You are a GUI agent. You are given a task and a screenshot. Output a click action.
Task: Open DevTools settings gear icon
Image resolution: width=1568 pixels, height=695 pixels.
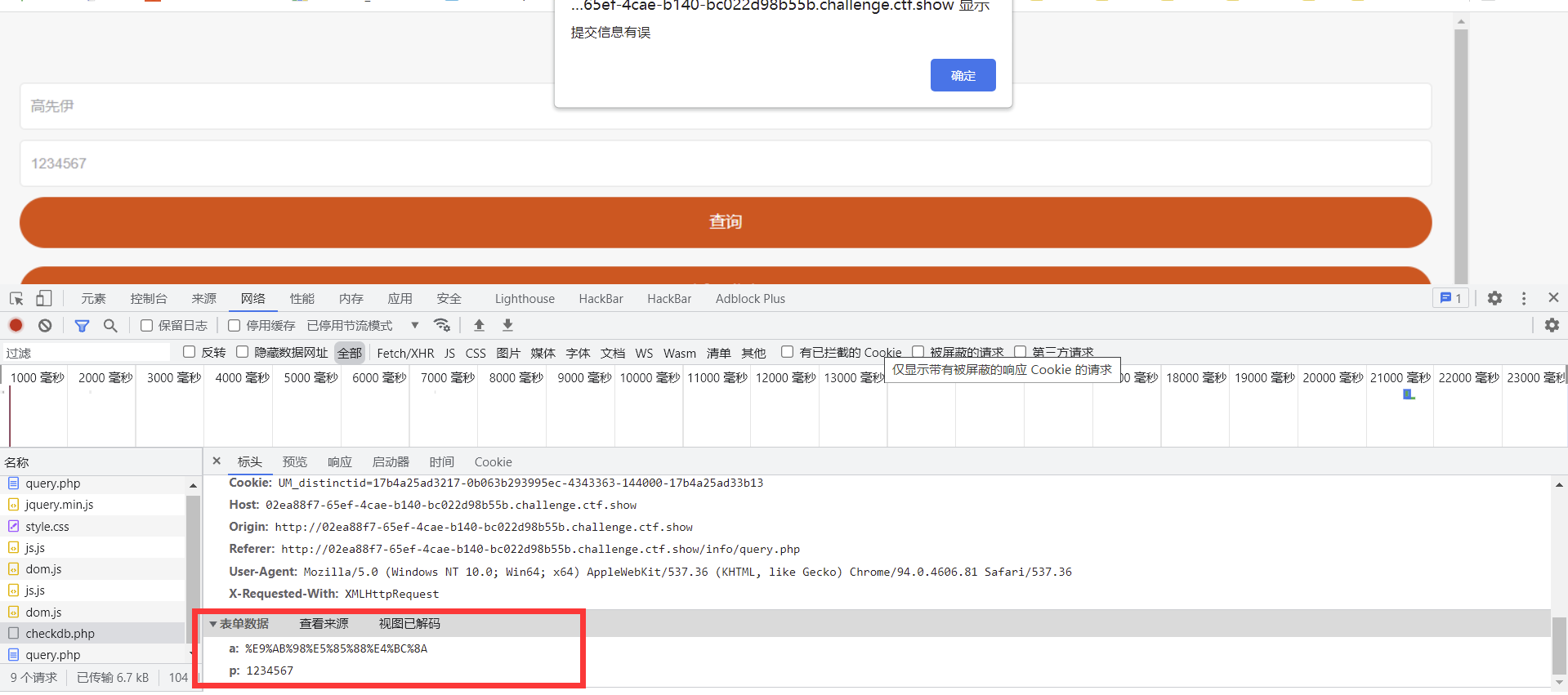coord(1494,298)
